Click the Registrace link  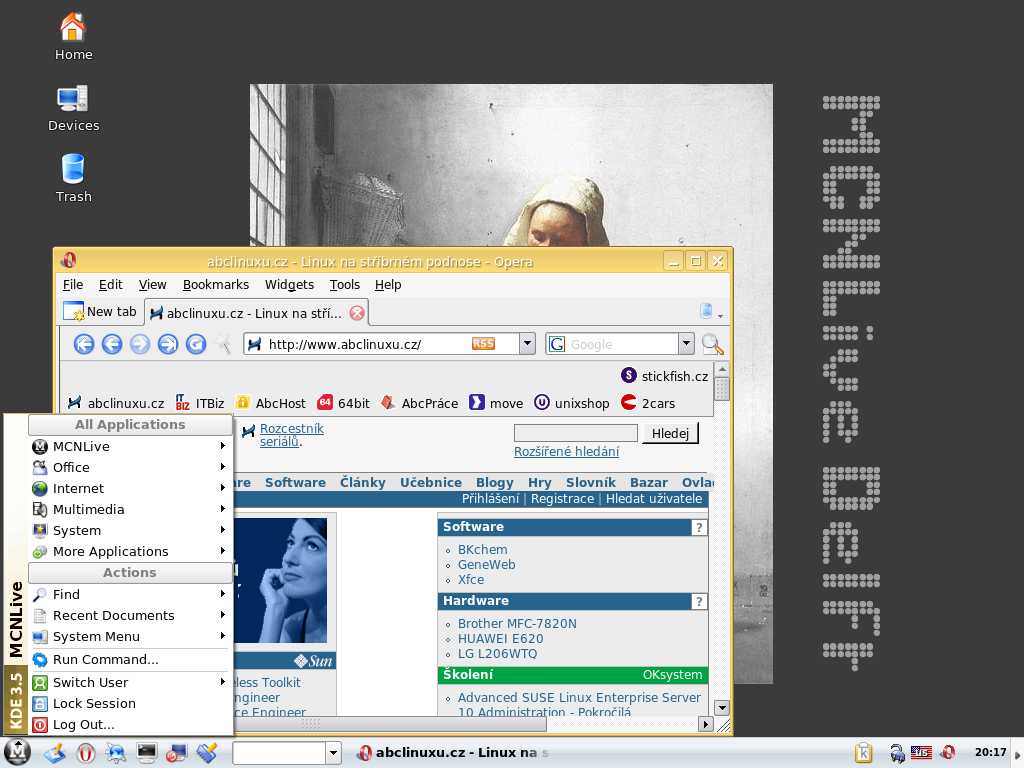pos(562,499)
